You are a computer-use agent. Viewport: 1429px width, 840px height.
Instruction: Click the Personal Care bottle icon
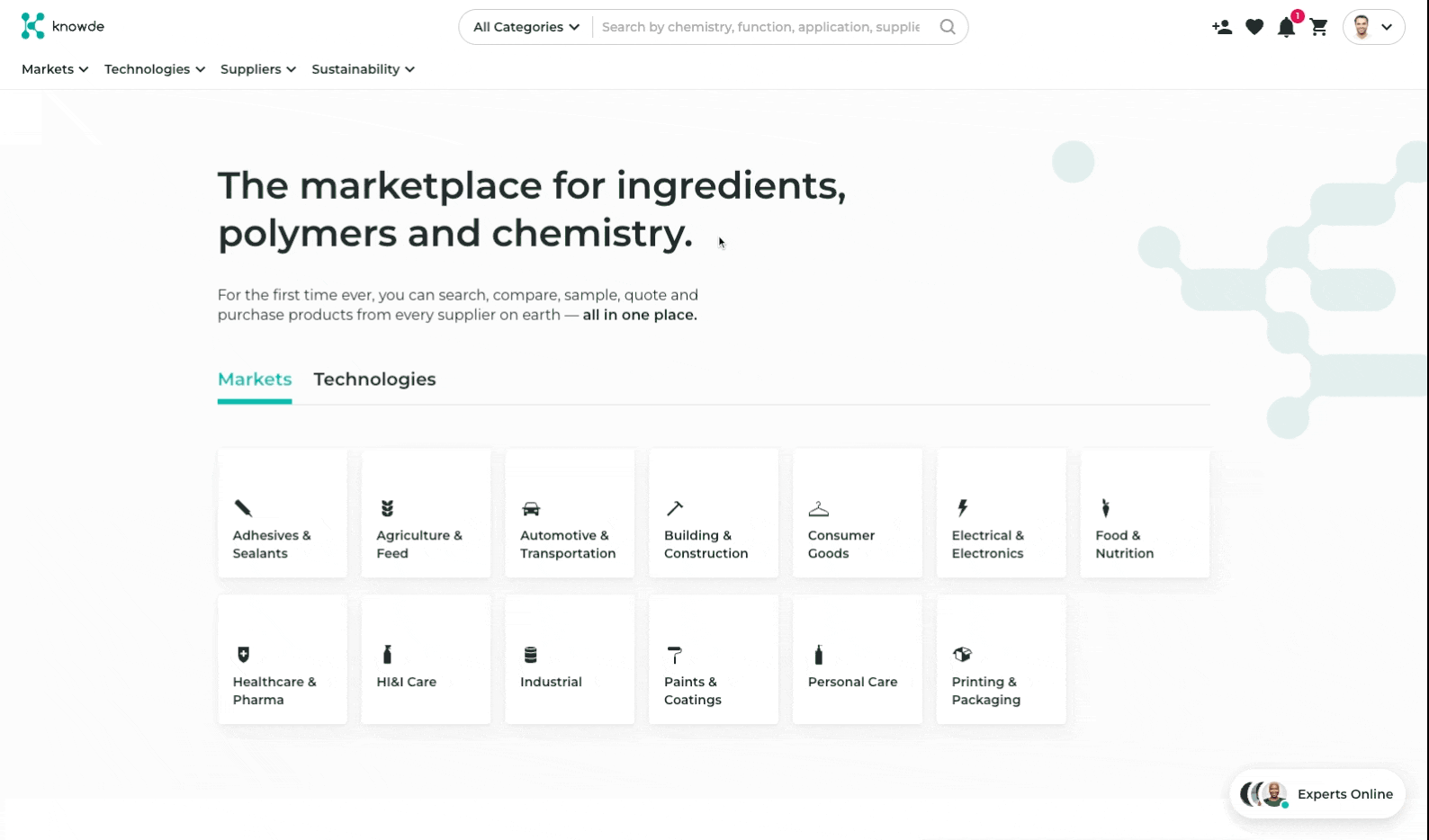818,654
